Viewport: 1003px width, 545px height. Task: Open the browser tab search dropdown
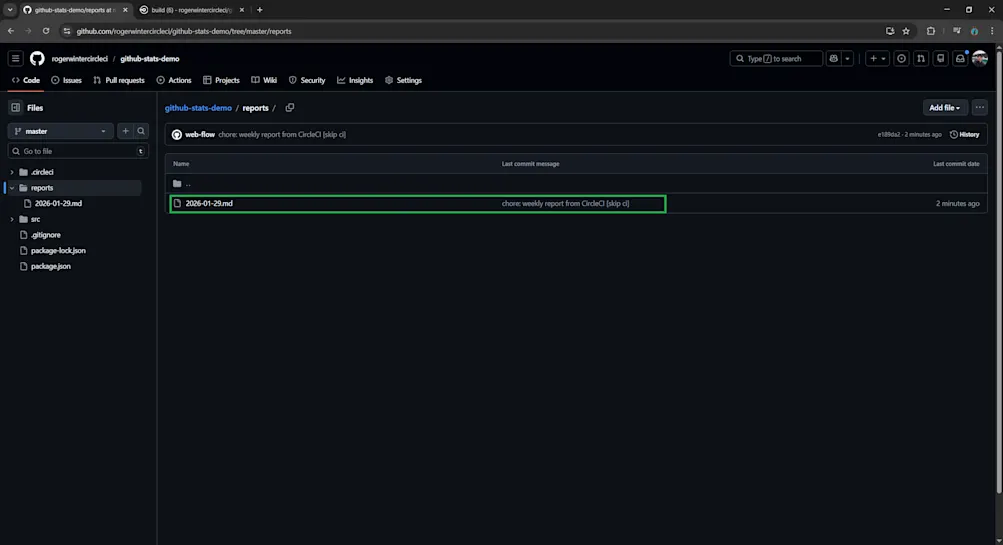pyautogui.click(x=10, y=10)
